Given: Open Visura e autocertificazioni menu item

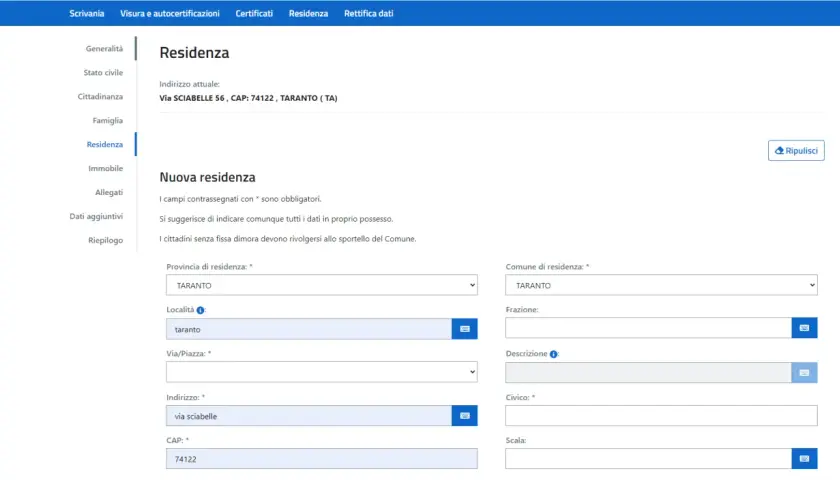Looking at the screenshot, I should (170, 13).
